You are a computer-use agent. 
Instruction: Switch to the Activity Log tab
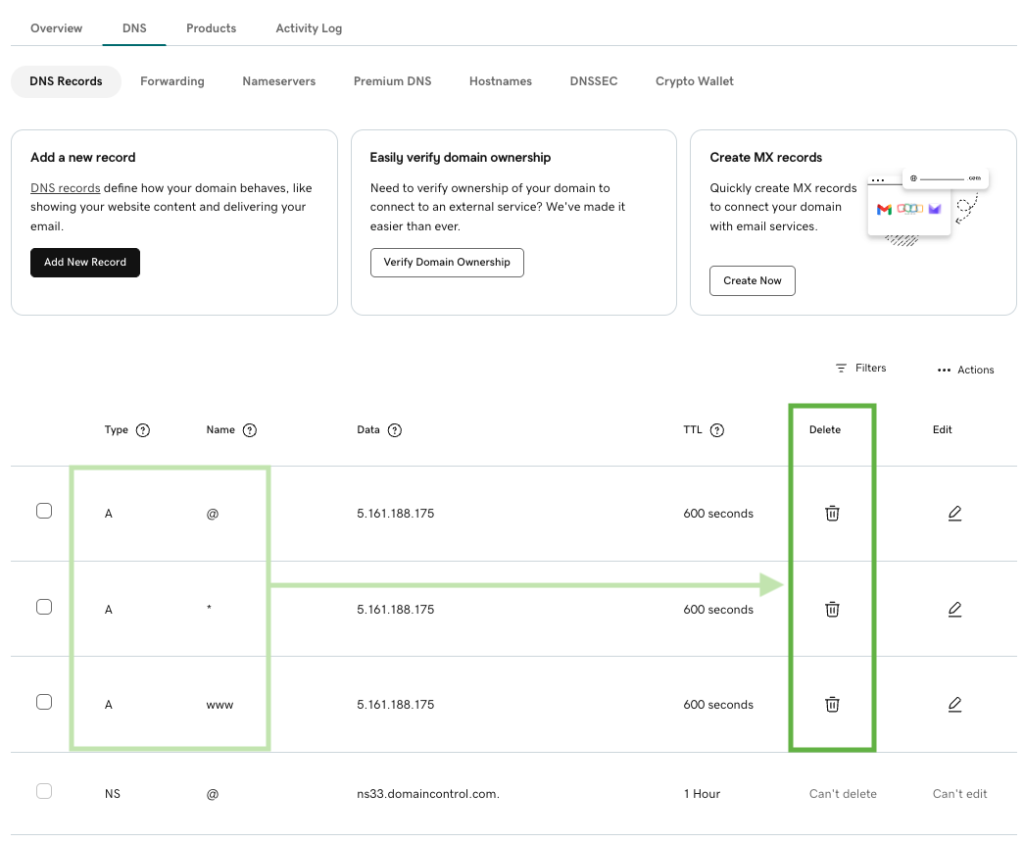pyautogui.click(x=308, y=28)
